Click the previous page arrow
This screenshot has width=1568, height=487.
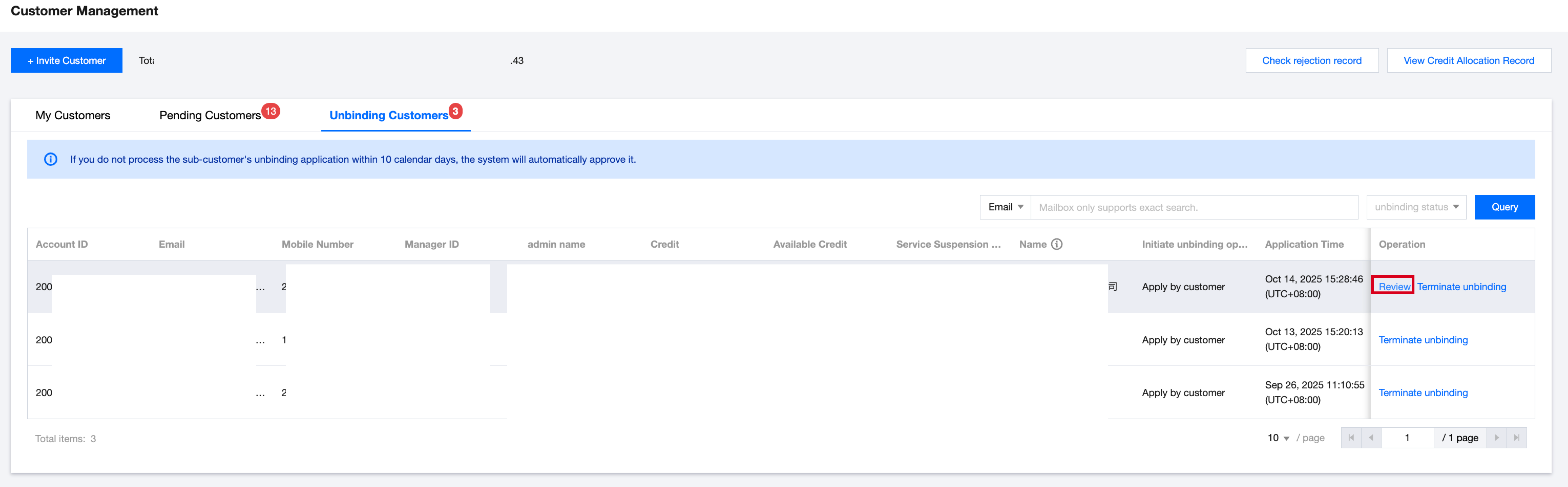pos(1371,438)
